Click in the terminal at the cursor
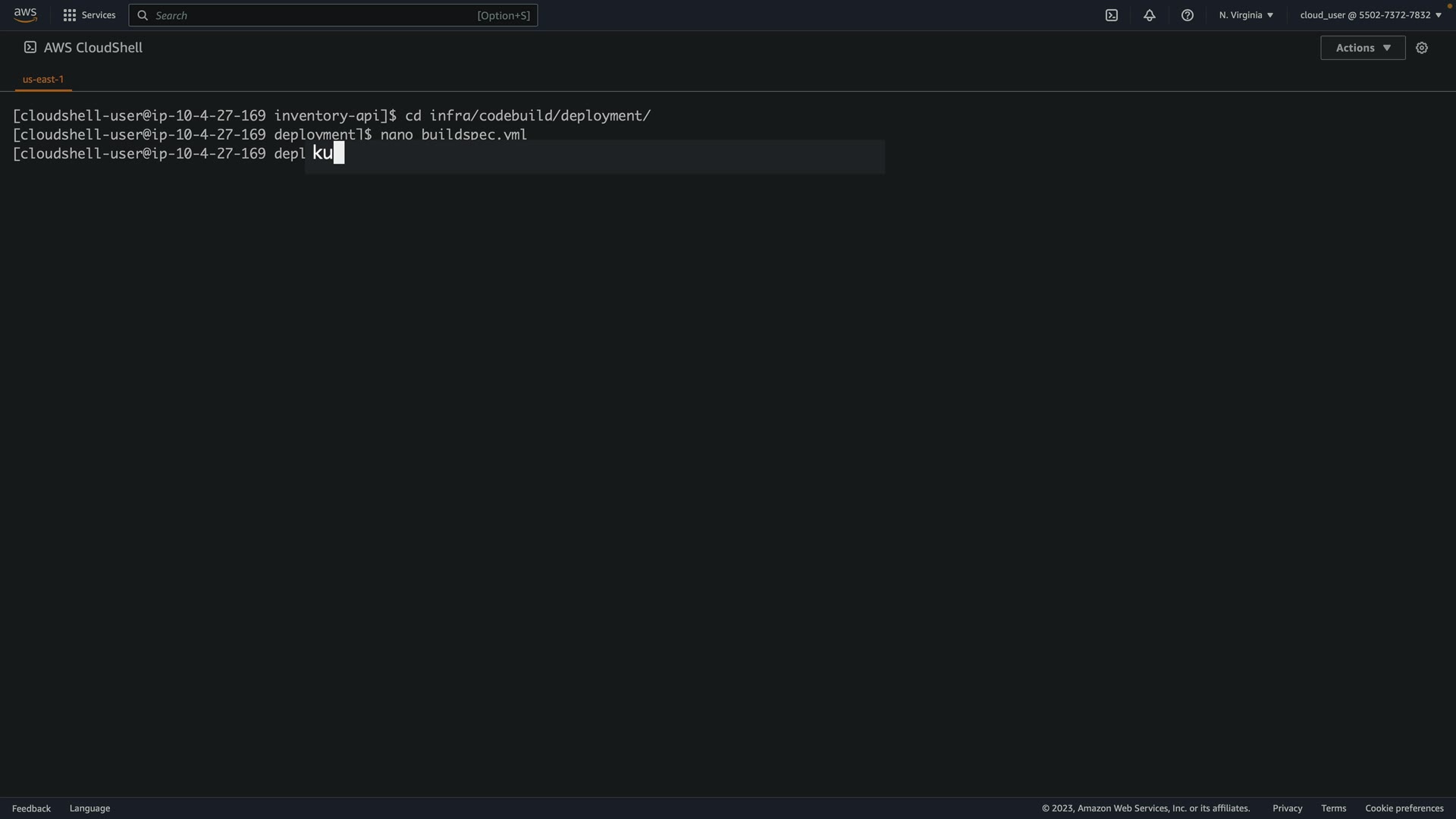Viewport: 1456px width, 819px height. pyautogui.click(x=339, y=153)
